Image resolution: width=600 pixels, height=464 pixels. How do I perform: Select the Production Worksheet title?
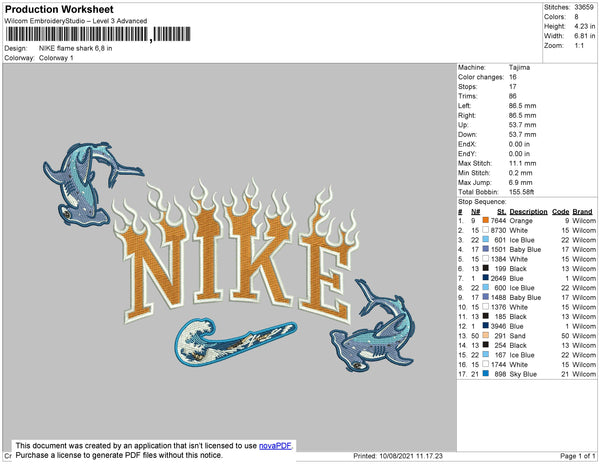point(59,10)
